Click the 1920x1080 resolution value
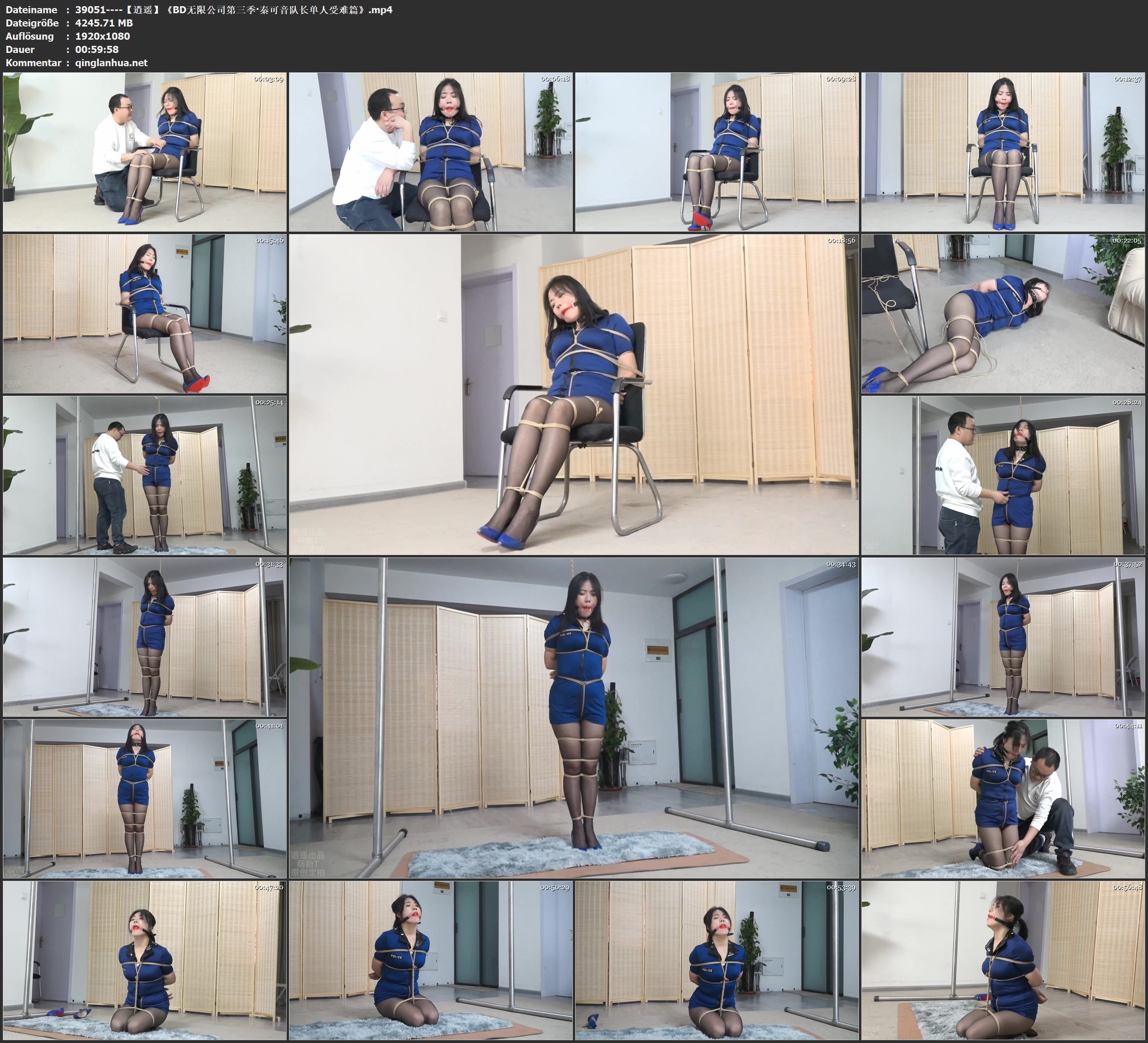This screenshot has height=1043, width=1148. 103,36
